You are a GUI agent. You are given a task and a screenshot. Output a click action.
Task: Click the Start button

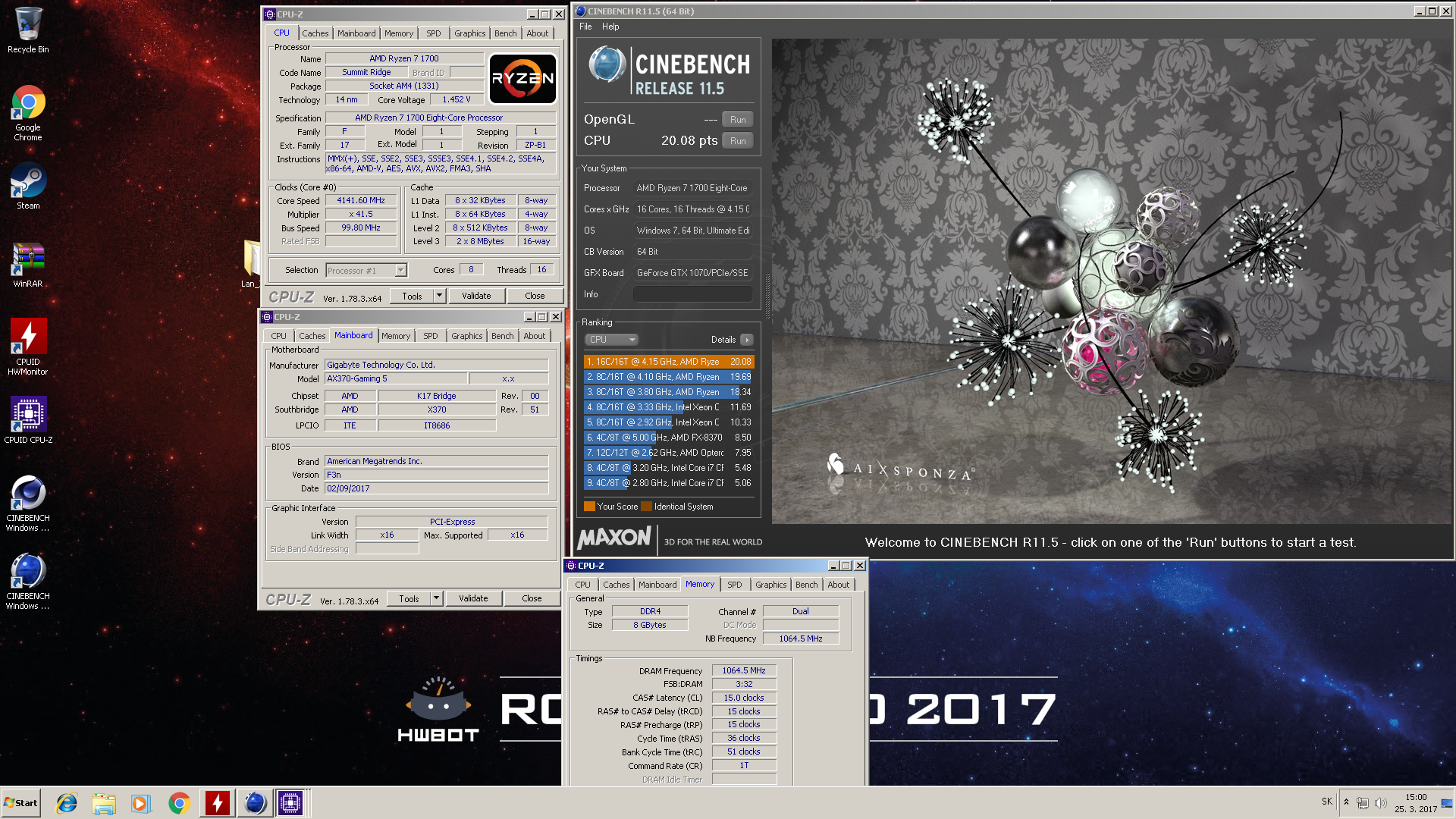[20, 803]
